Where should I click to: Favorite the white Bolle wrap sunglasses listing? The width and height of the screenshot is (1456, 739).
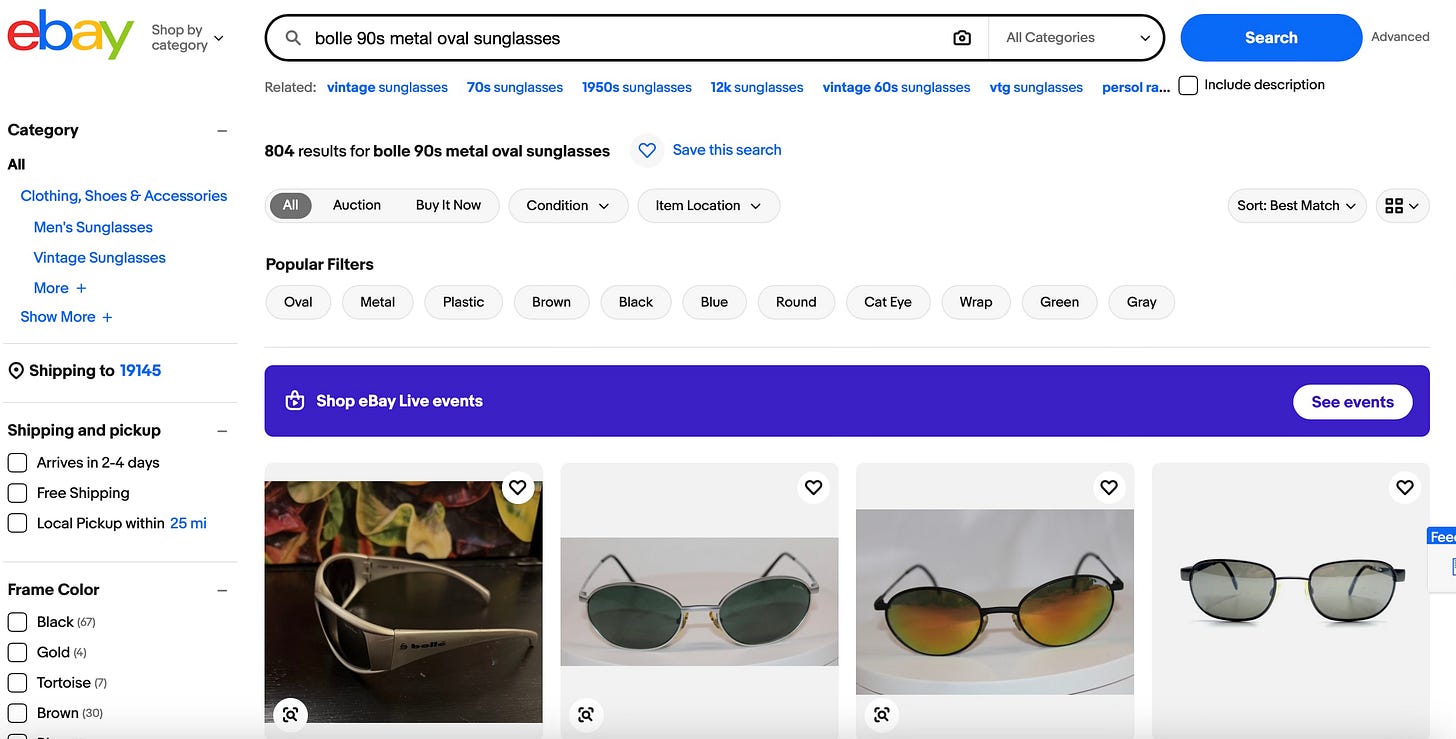(x=517, y=487)
